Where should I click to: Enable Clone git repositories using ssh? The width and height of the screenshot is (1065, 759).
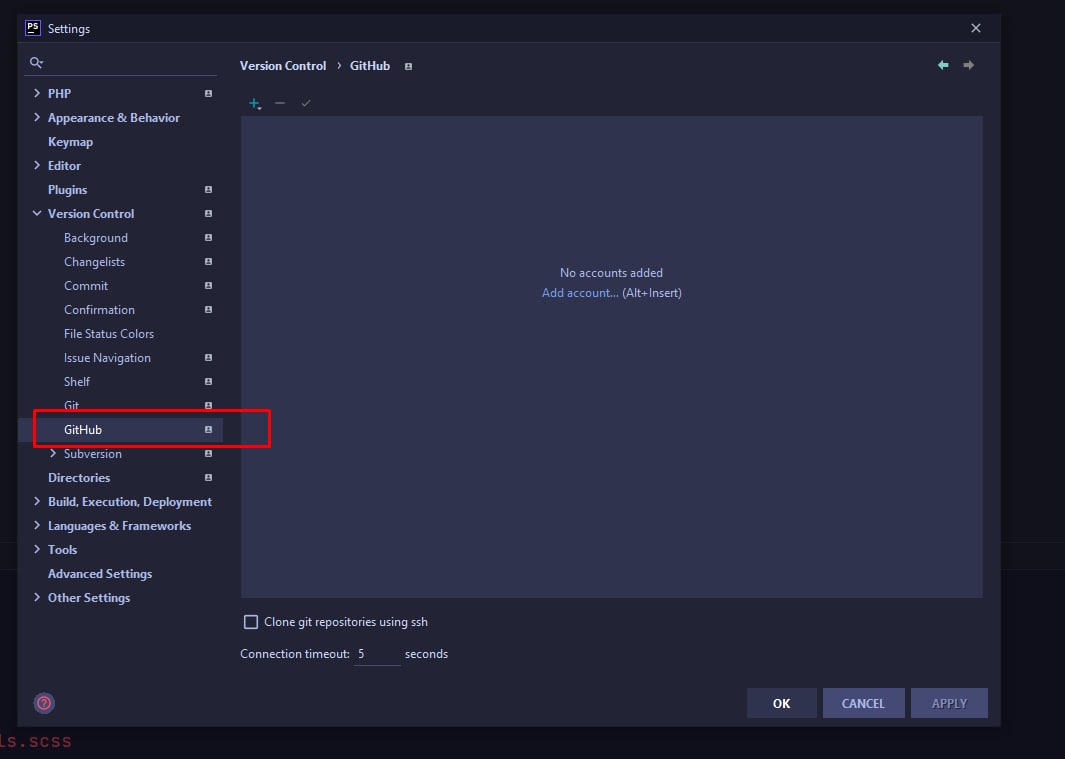click(x=251, y=622)
